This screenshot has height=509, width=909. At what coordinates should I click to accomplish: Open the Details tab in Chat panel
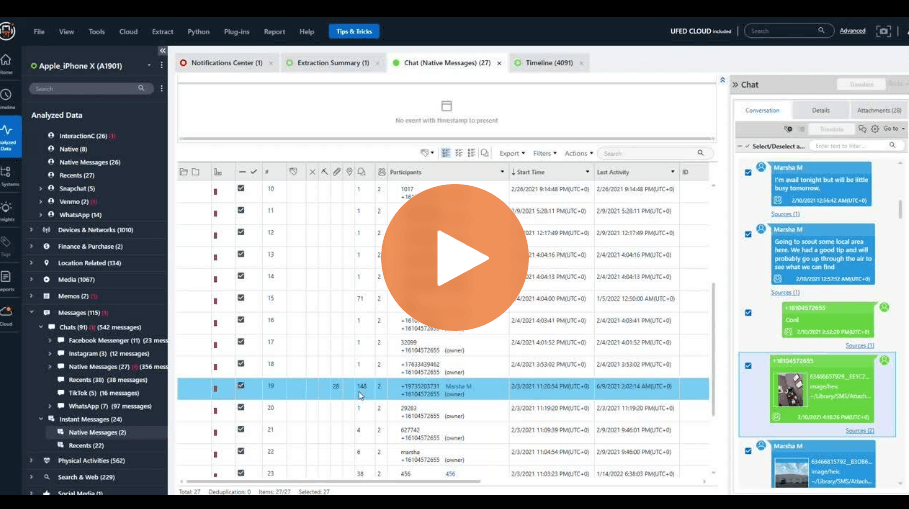pyautogui.click(x=820, y=110)
